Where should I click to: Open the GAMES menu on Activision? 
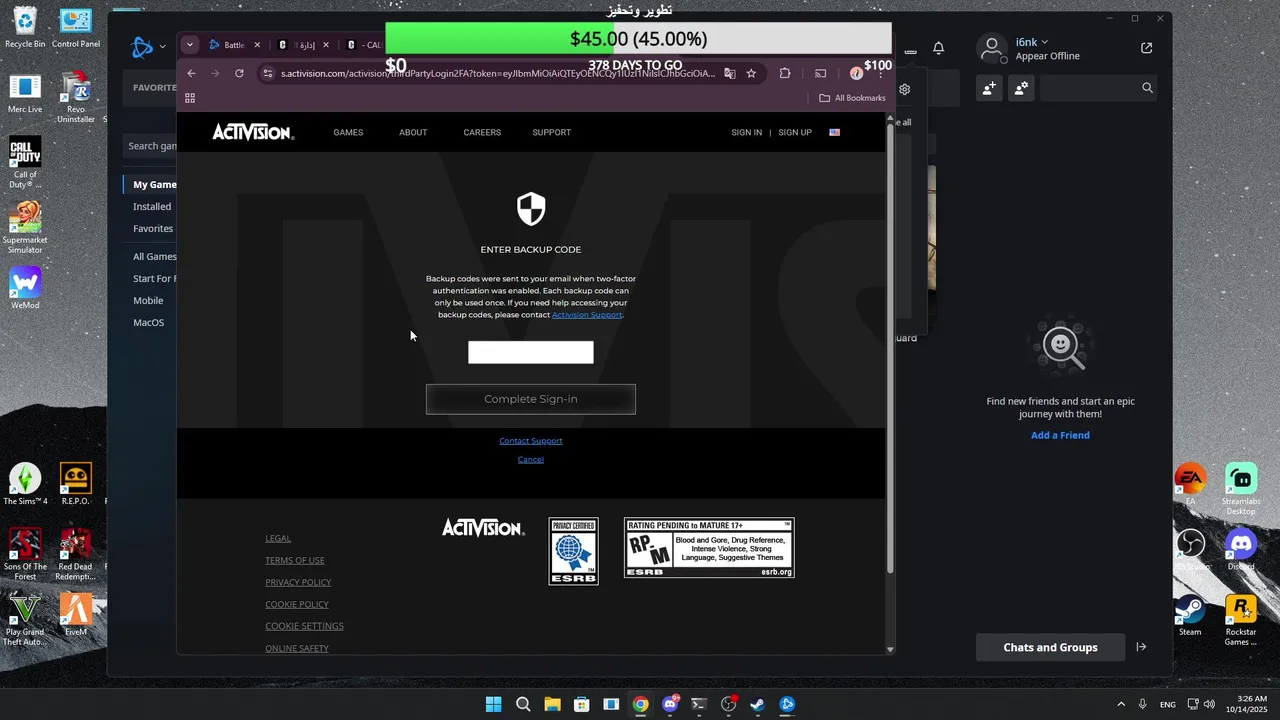(x=348, y=132)
